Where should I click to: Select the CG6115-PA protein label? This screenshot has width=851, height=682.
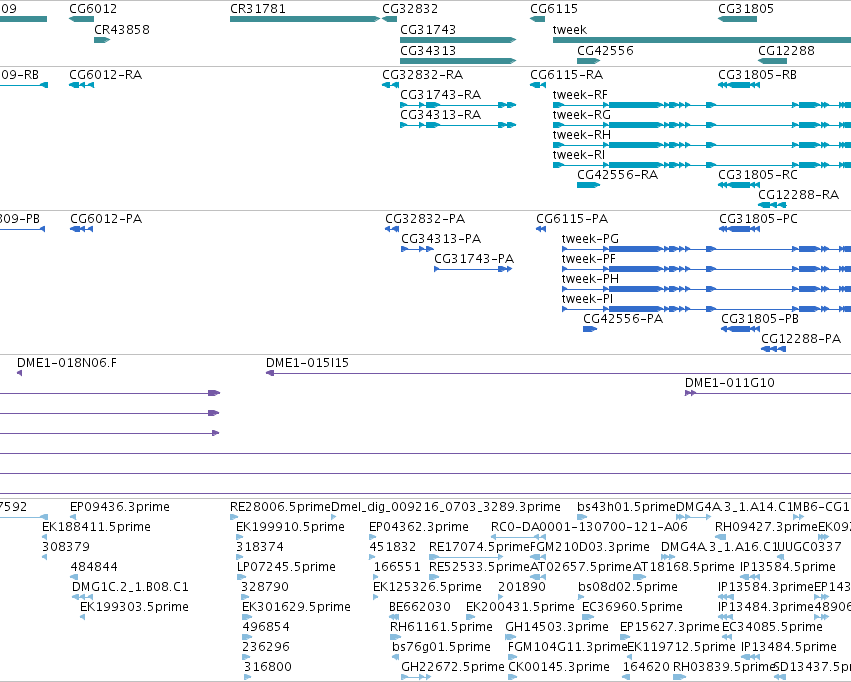click(572, 219)
